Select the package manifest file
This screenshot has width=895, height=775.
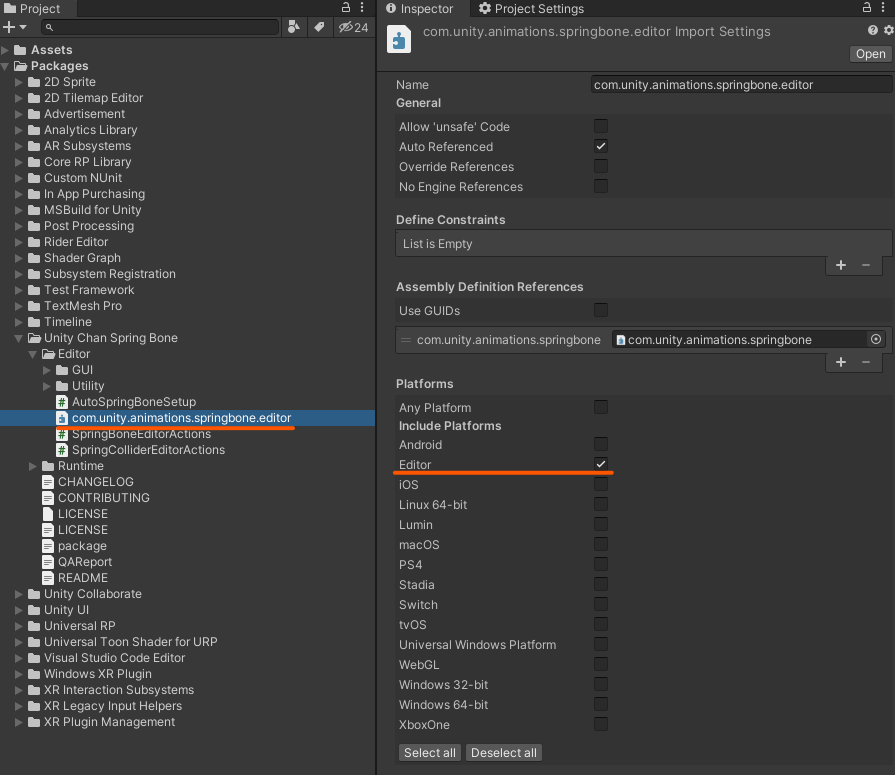click(x=74, y=546)
